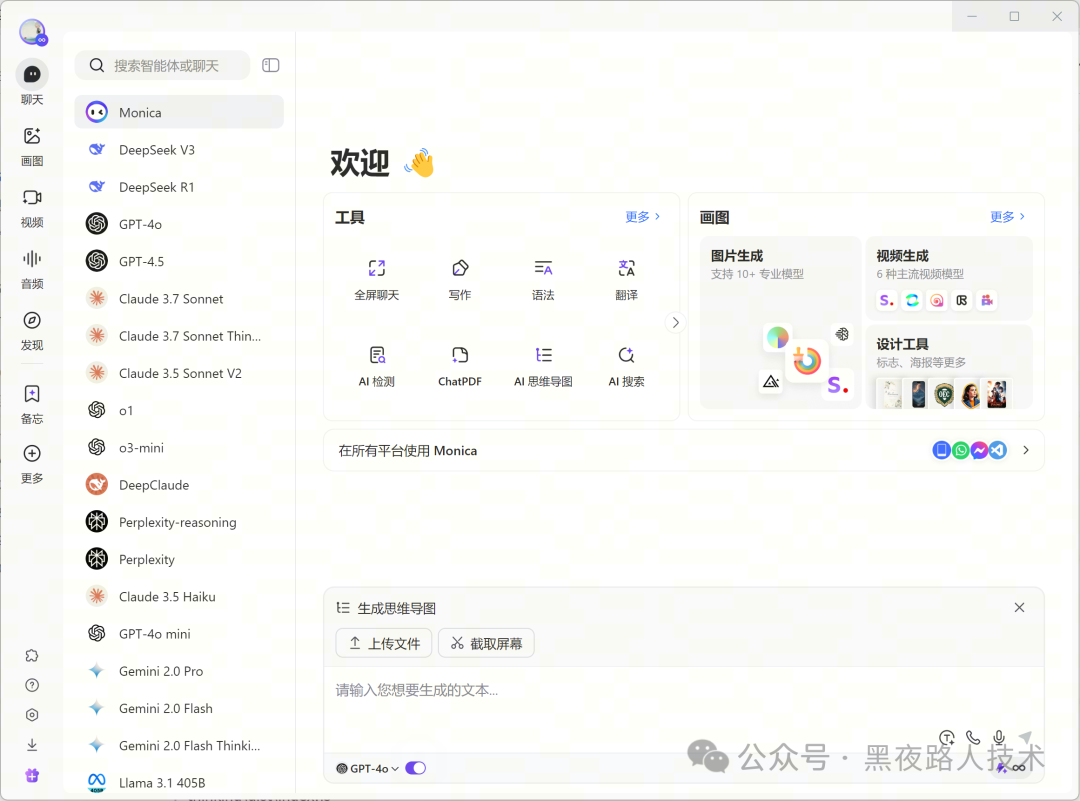Select Perplexity-reasoning in the bot list
Image resolution: width=1080 pixels, height=801 pixels.
179,521
